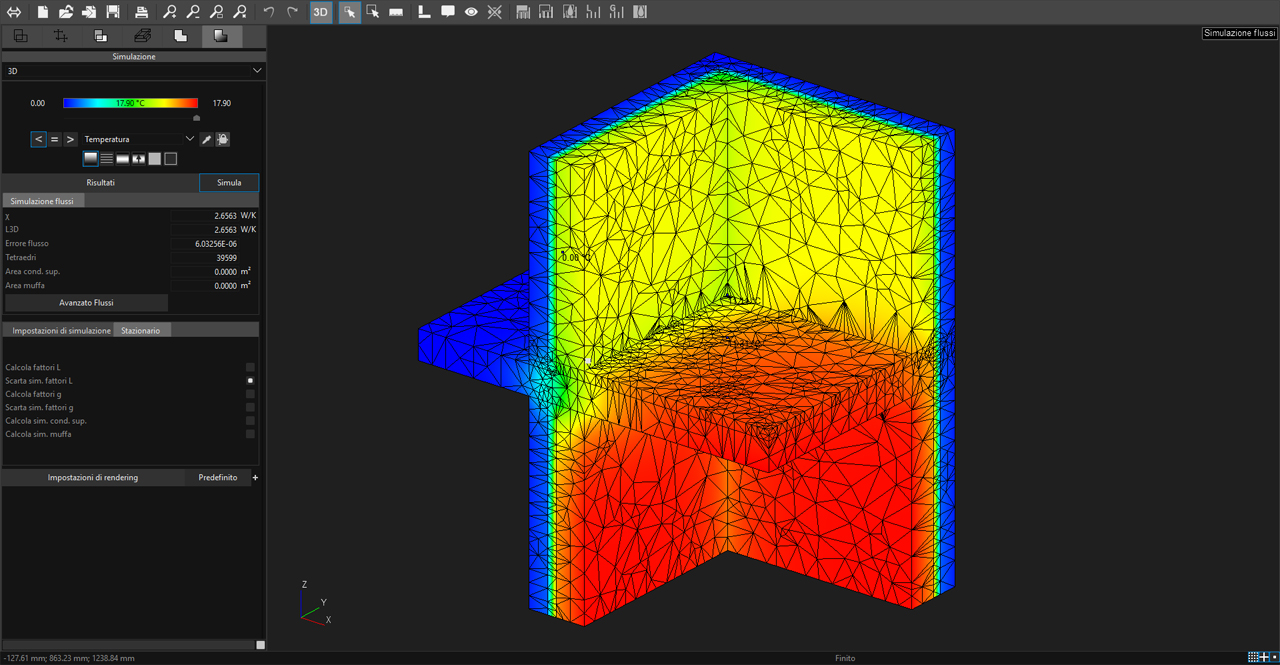Click the Simula button
This screenshot has height=665, width=1280.
coord(229,183)
